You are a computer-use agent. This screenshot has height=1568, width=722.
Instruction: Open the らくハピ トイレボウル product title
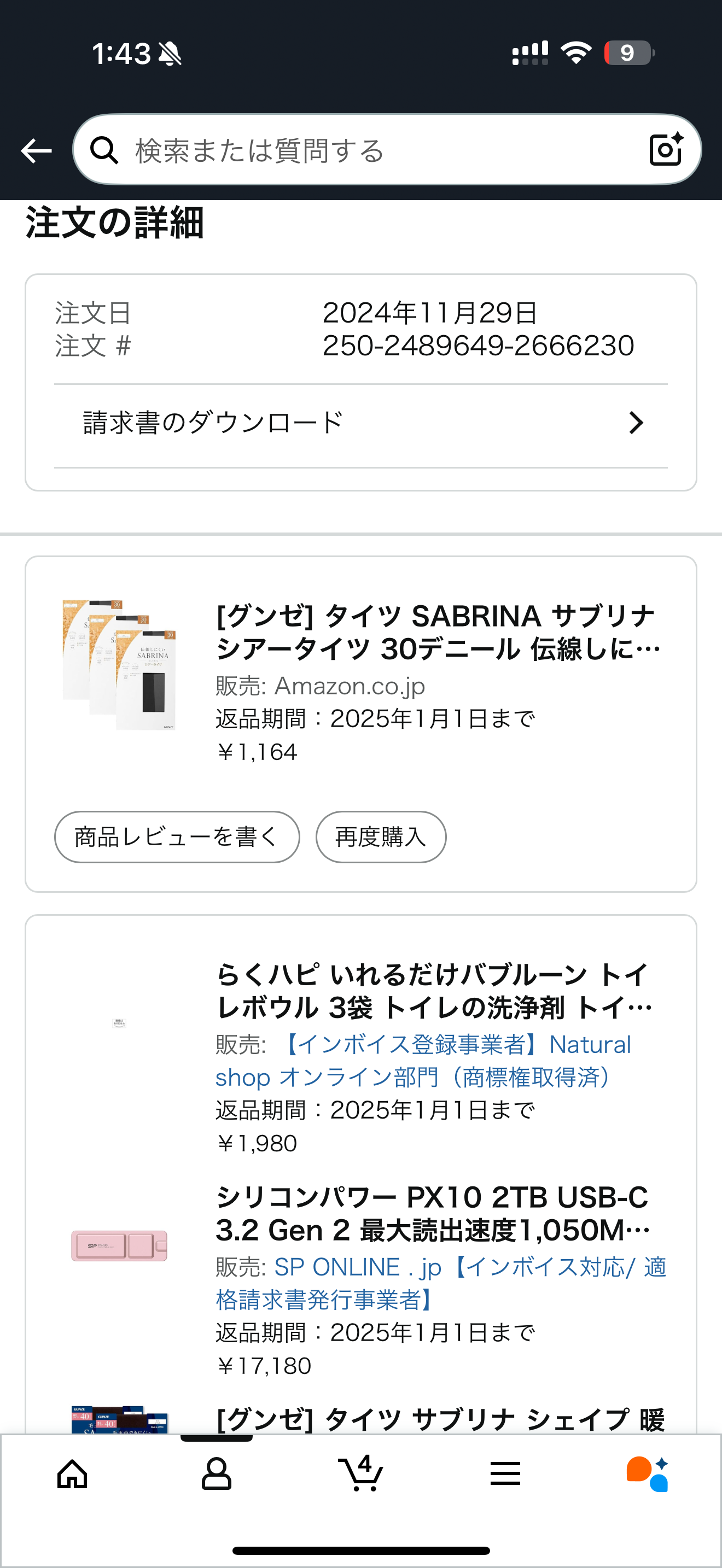(433, 991)
